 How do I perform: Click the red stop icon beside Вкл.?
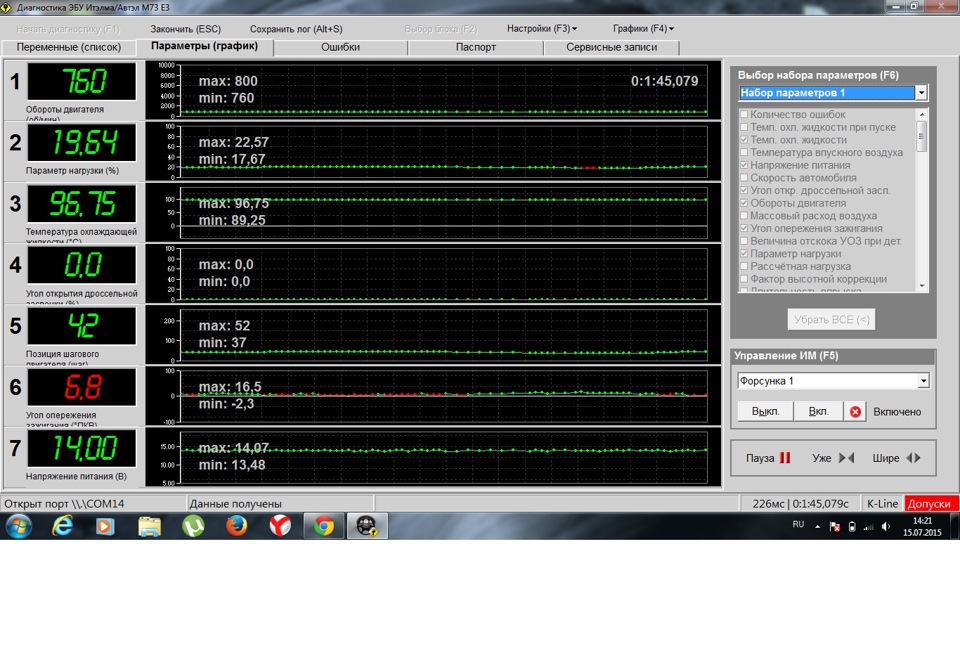pos(855,412)
